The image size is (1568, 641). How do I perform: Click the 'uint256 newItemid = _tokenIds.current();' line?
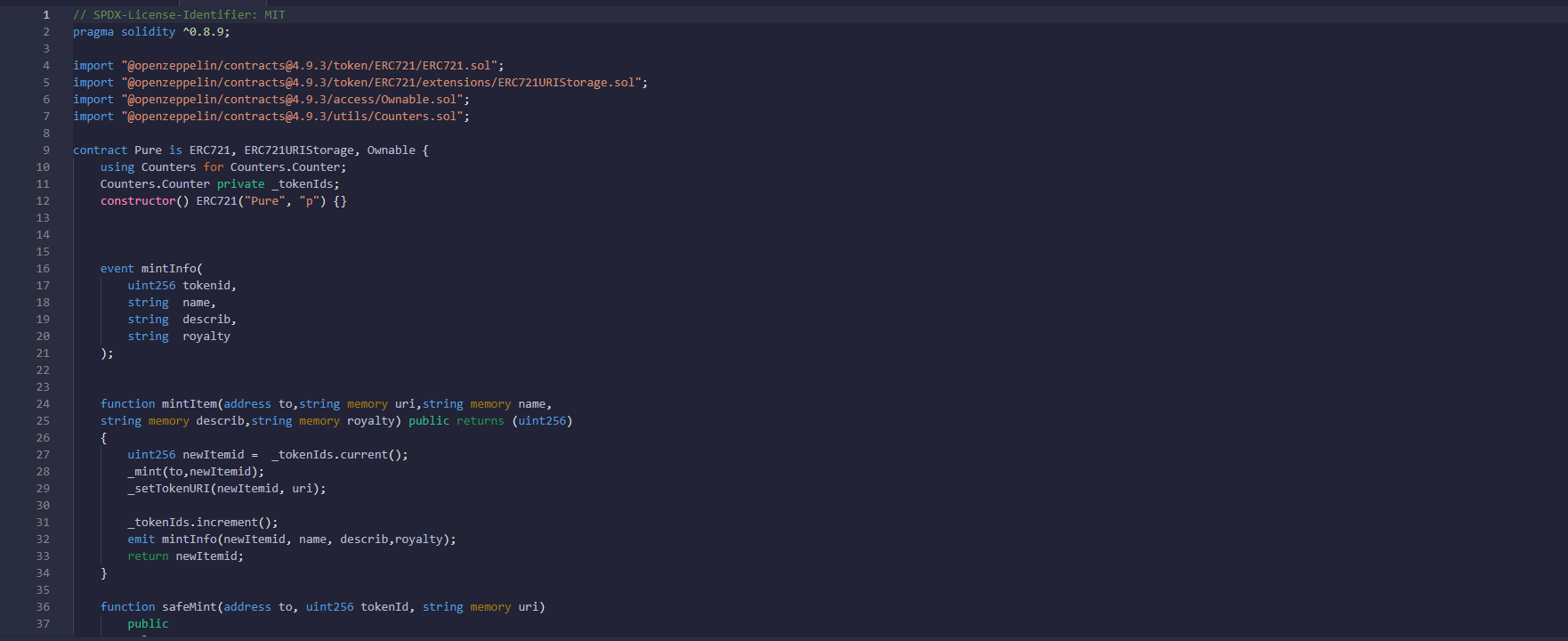(x=268, y=454)
